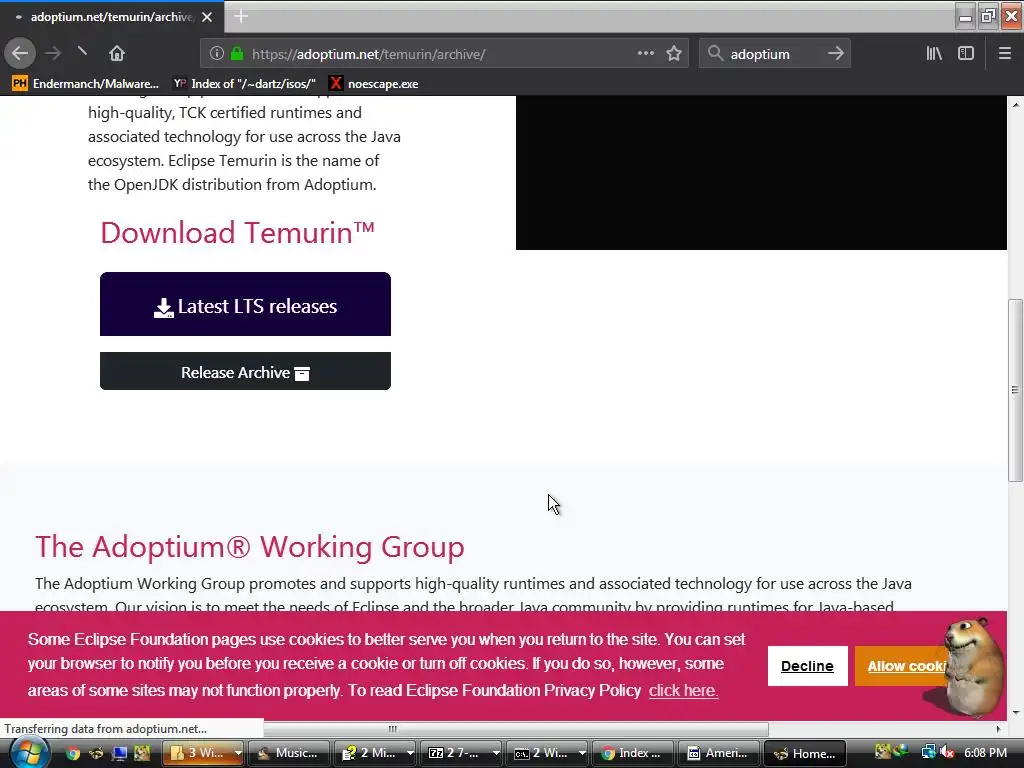Open a new tab with plus button

[x=241, y=16]
